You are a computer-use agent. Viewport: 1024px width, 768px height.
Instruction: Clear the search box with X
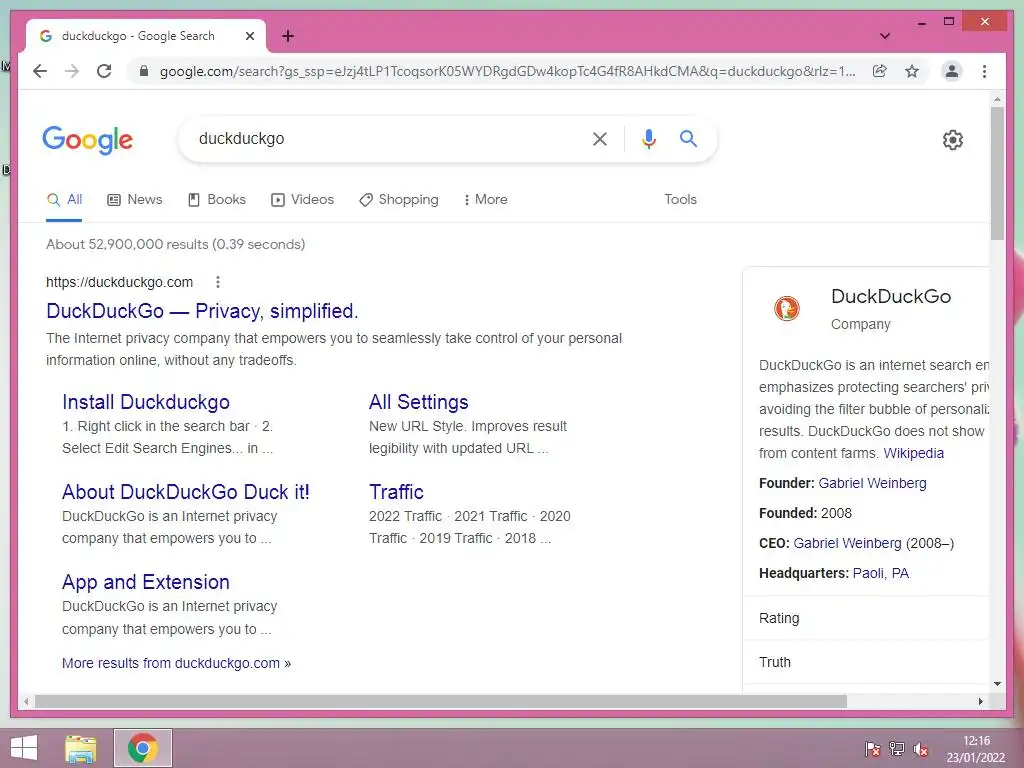(x=600, y=138)
